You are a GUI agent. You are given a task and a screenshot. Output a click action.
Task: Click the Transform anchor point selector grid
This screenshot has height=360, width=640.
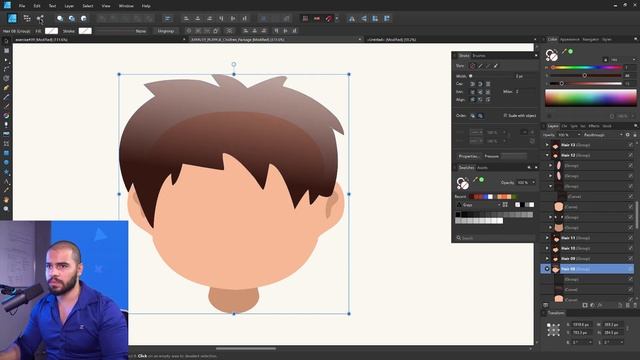coord(553,329)
